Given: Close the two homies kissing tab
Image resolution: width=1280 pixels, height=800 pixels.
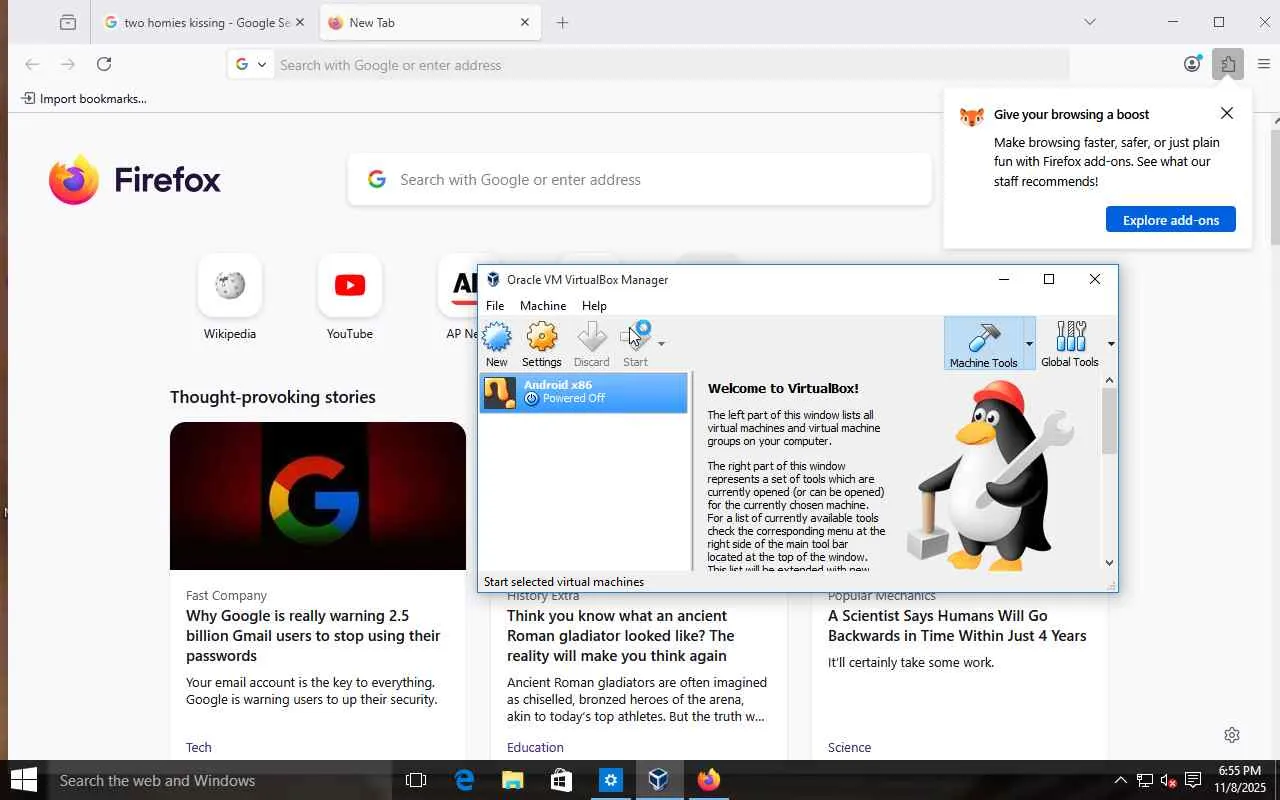Looking at the screenshot, I should pyautogui.click(x=299, y=22).
